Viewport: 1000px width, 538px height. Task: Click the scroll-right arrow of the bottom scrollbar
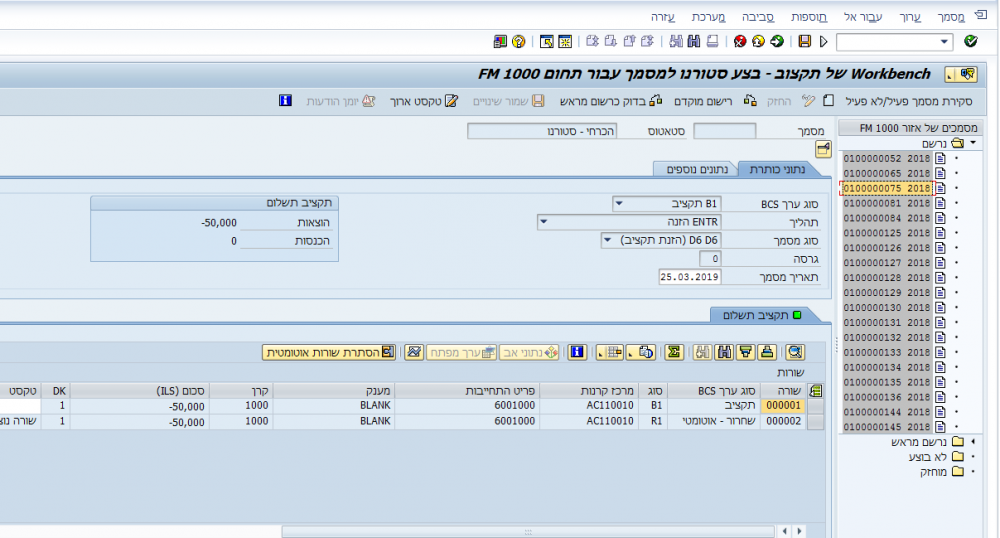click(x=798, y=531)
